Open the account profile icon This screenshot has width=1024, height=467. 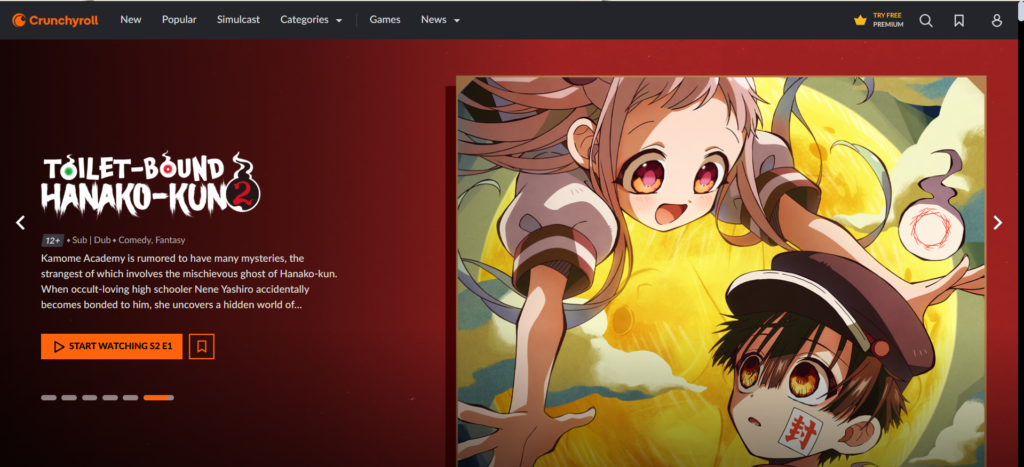click(997, 20)
